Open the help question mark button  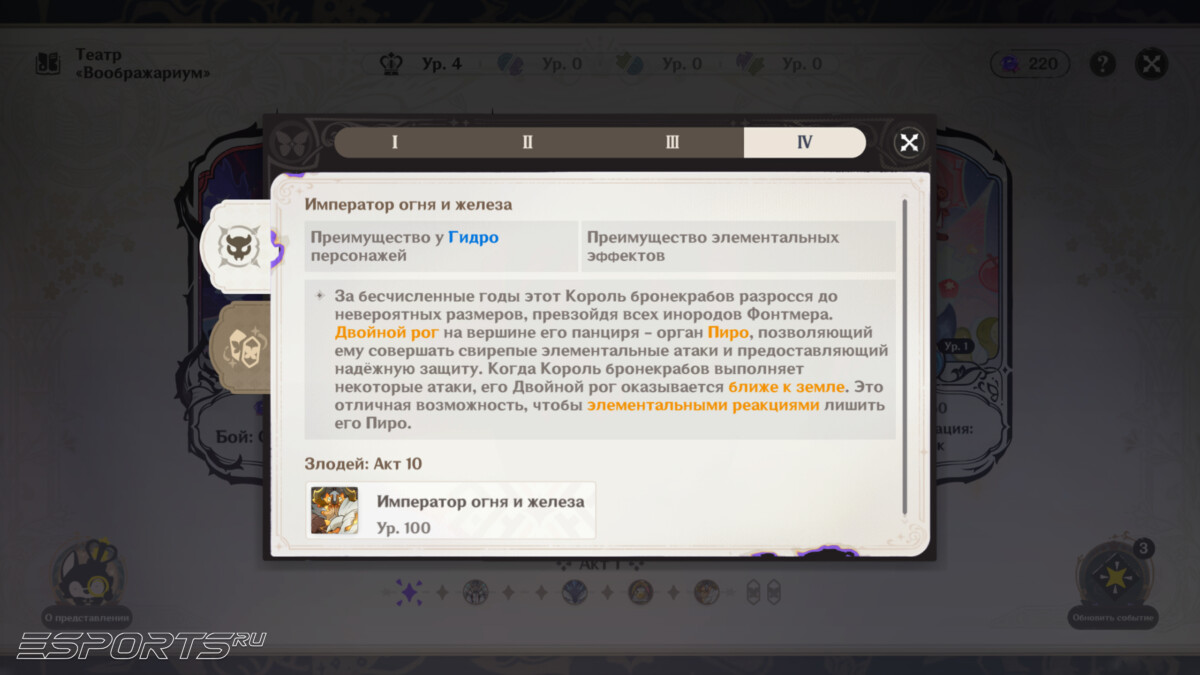pos(1102,64)
